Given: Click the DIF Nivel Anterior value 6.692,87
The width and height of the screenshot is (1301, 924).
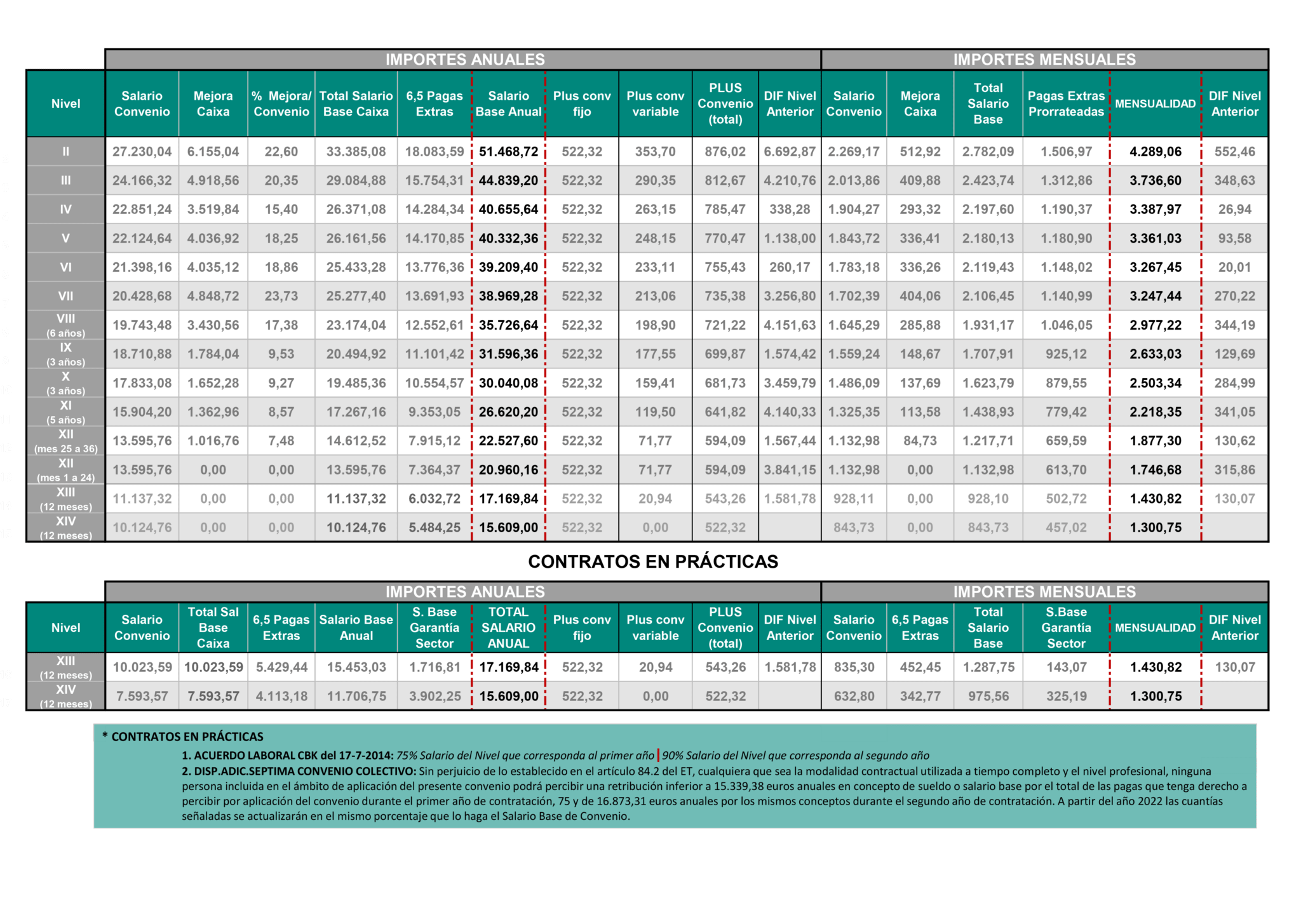Looking at the screenshot, I should (790, 152).
